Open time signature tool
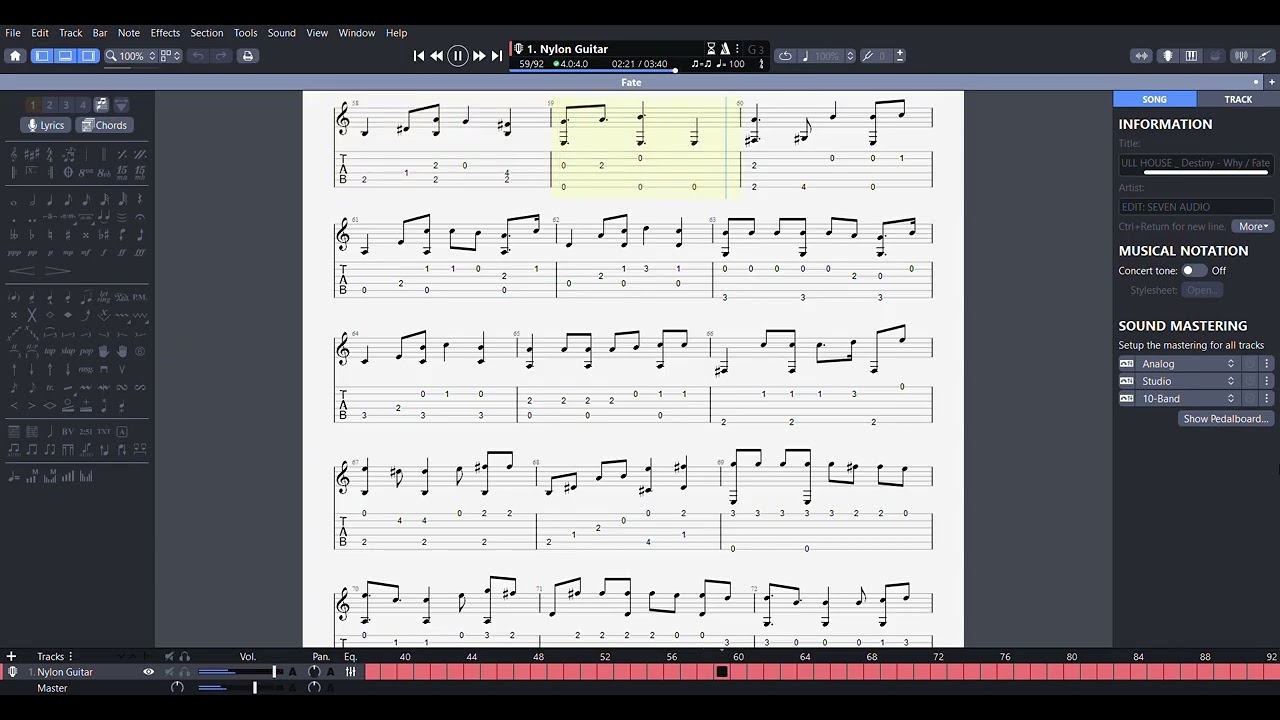 click(x=50, y=154)
